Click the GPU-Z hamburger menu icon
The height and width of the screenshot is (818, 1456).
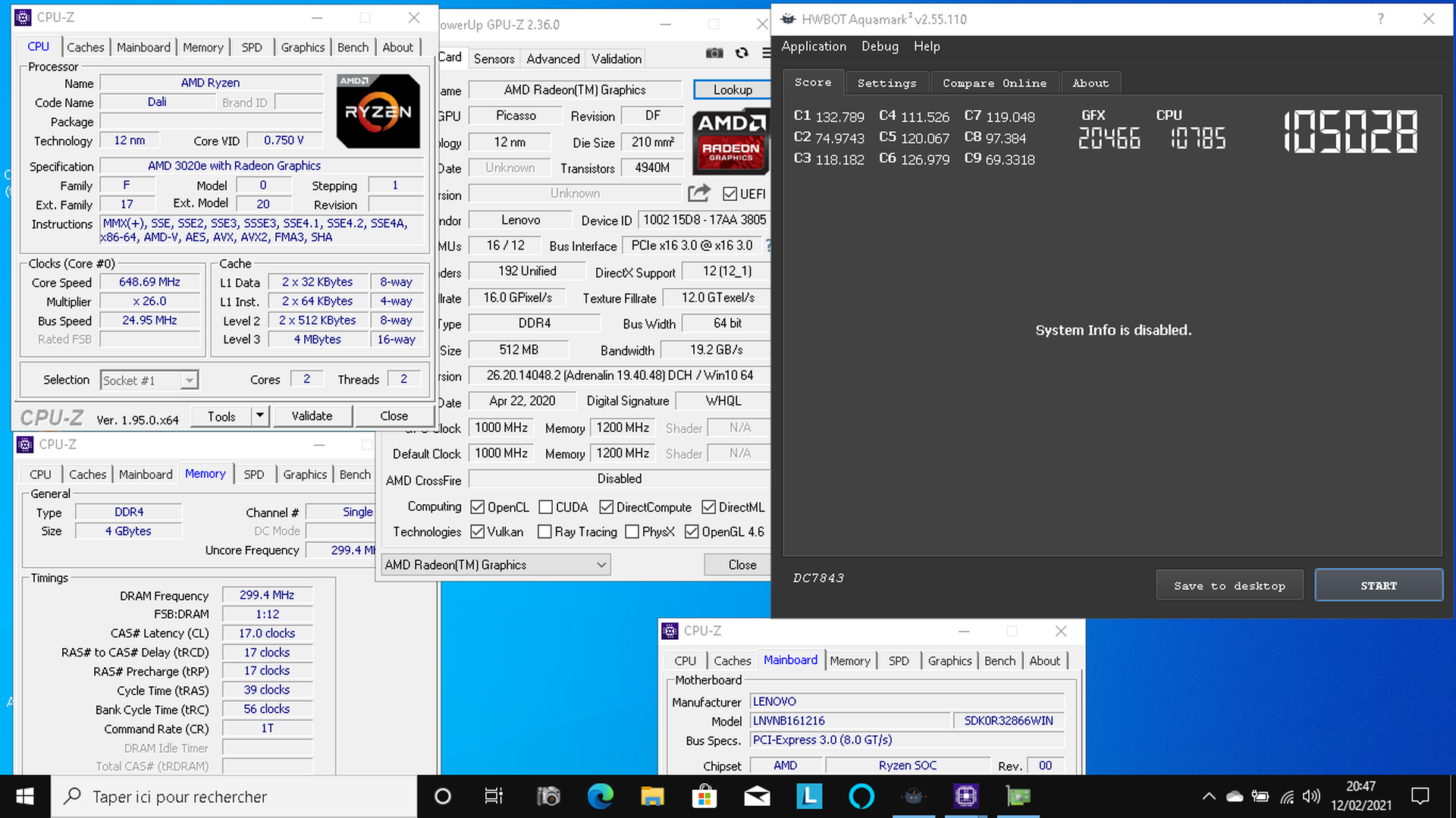pos(766,52)
